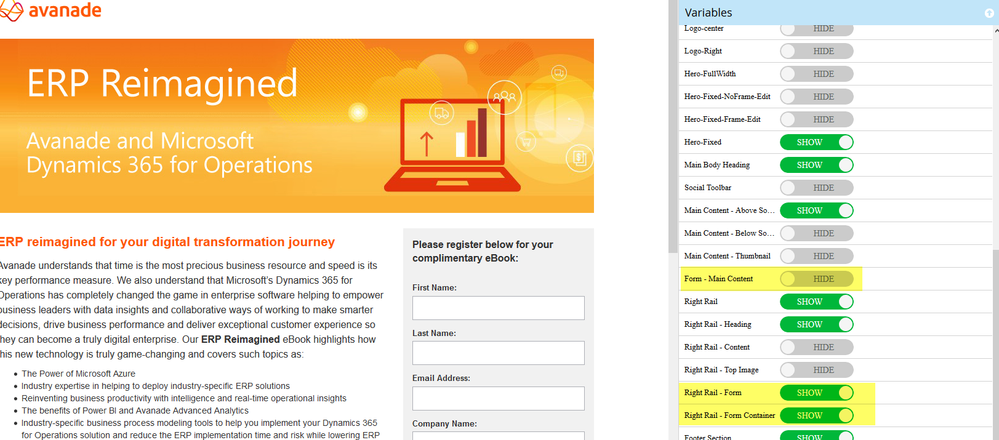Enable the Hero-FullWidth toggle

(x=816, y=74)
